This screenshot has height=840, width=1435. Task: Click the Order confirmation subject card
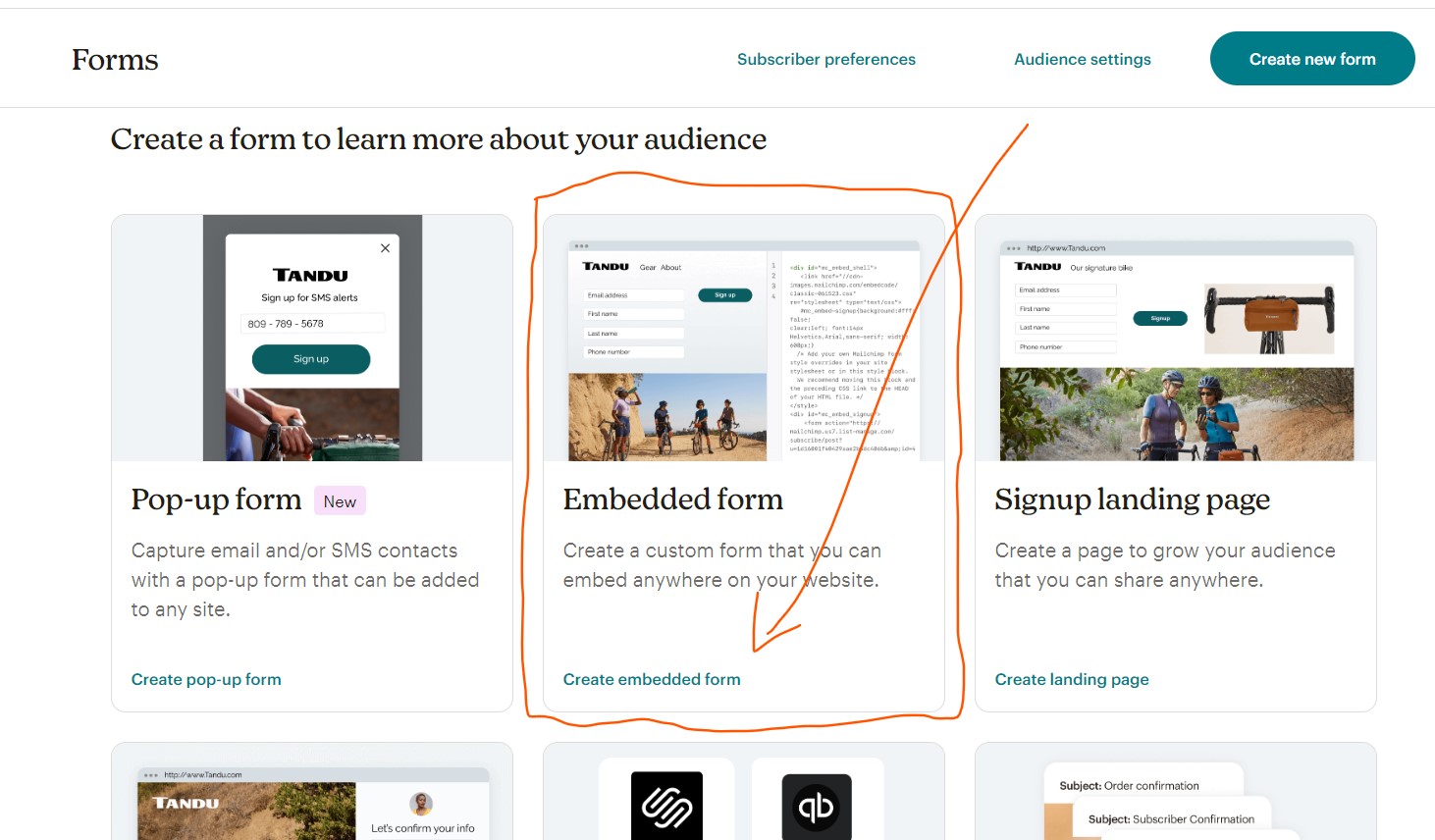pyautogui.click(x=1143, y=785)
